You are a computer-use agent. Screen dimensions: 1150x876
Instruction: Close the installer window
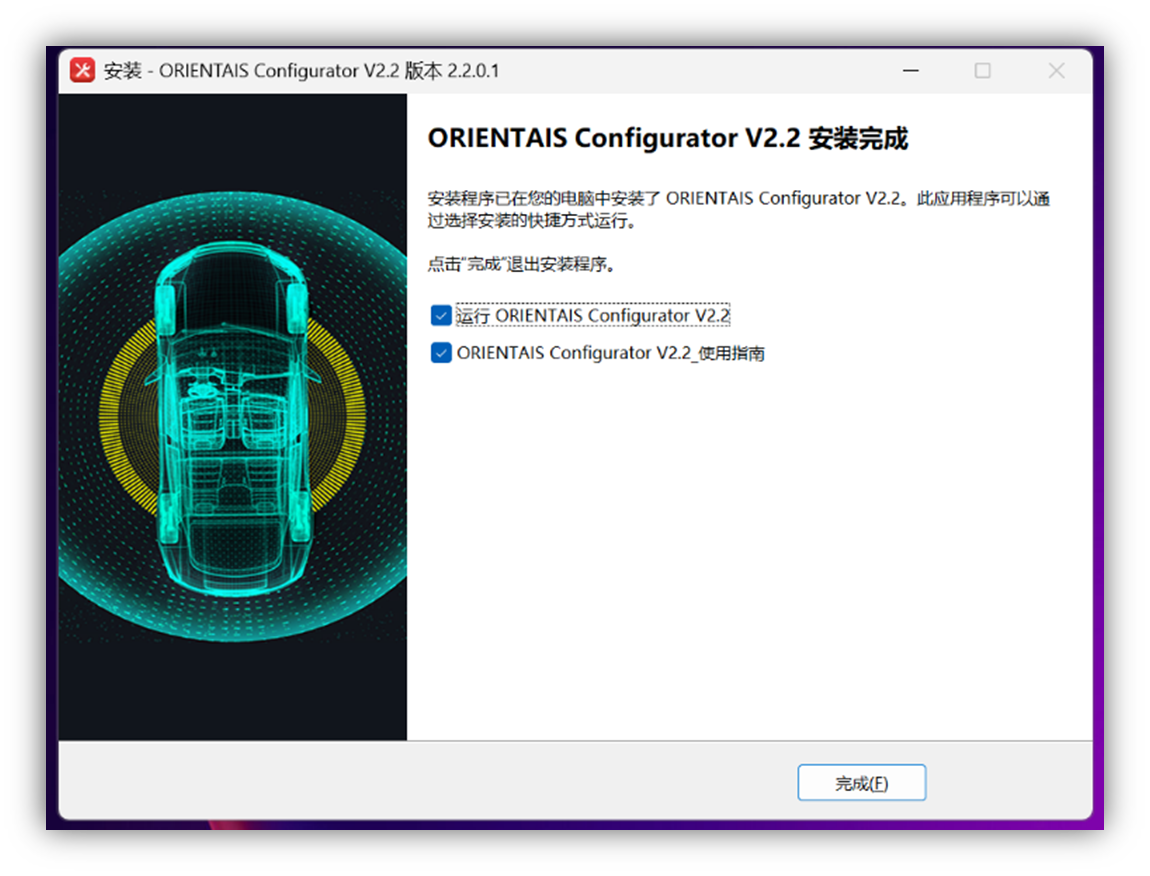(1056, 70)
